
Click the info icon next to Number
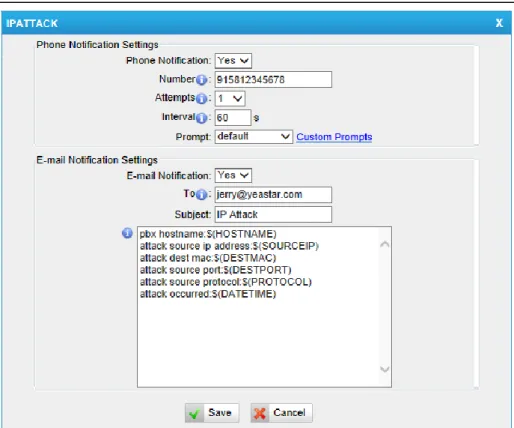pyautogui.click(x=201, y=80)
